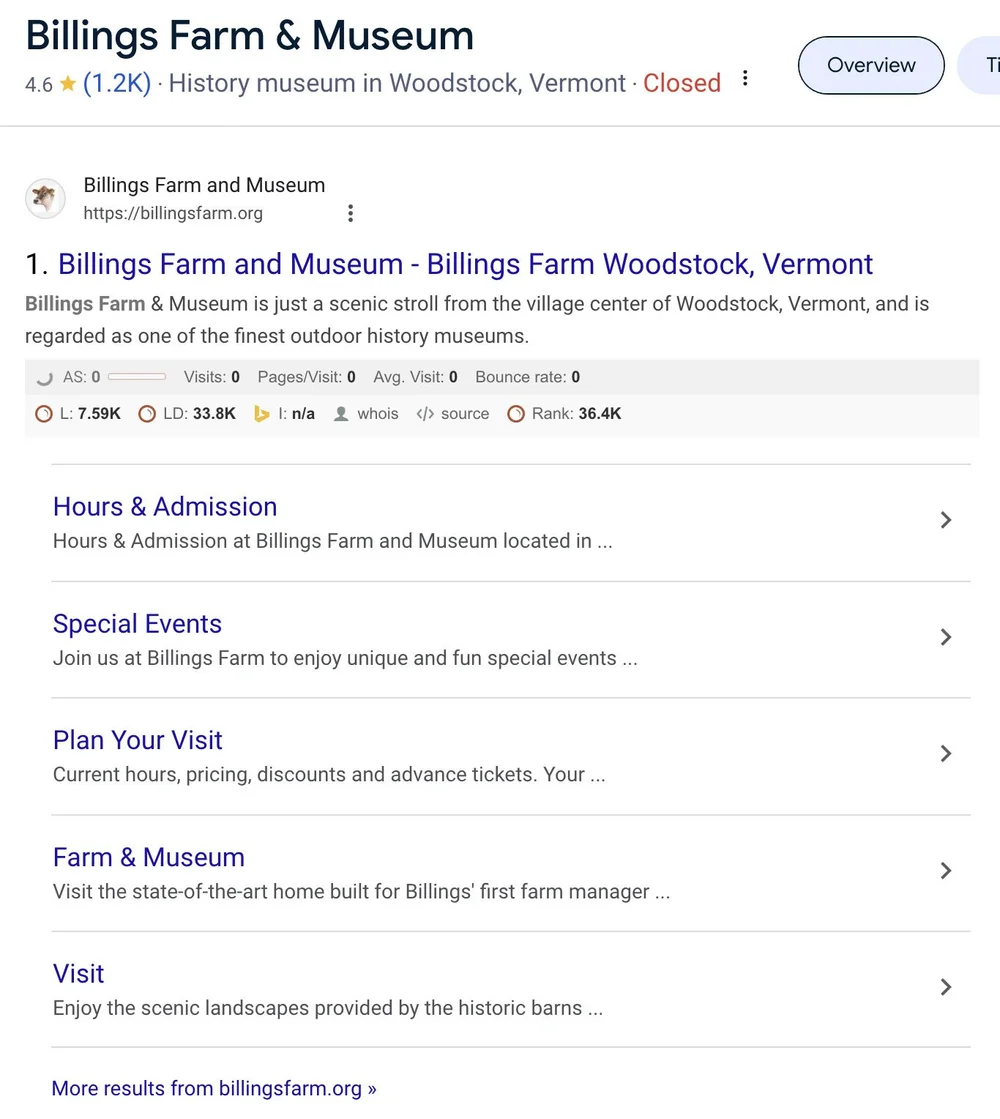This screenshot has width=1000, height=1119.
Task: Expand the Hours & Admission chevron
Action: coord(945,520)
